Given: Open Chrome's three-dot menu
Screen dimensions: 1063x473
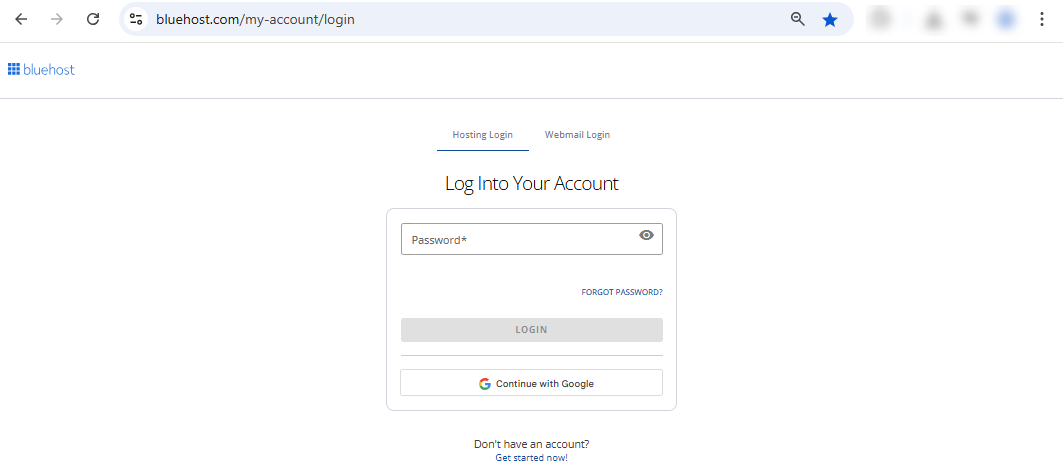Looking at the screenshot, I should tap(1041, 19).
